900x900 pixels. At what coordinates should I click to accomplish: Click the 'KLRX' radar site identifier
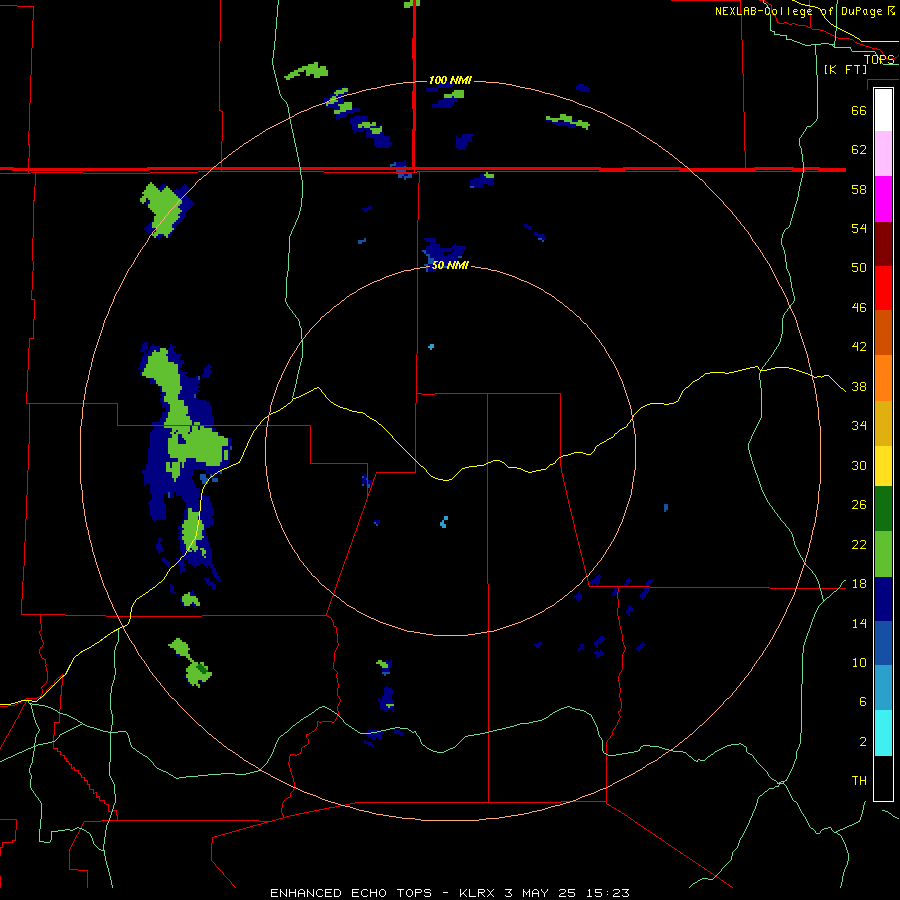(x=478, y=893)
